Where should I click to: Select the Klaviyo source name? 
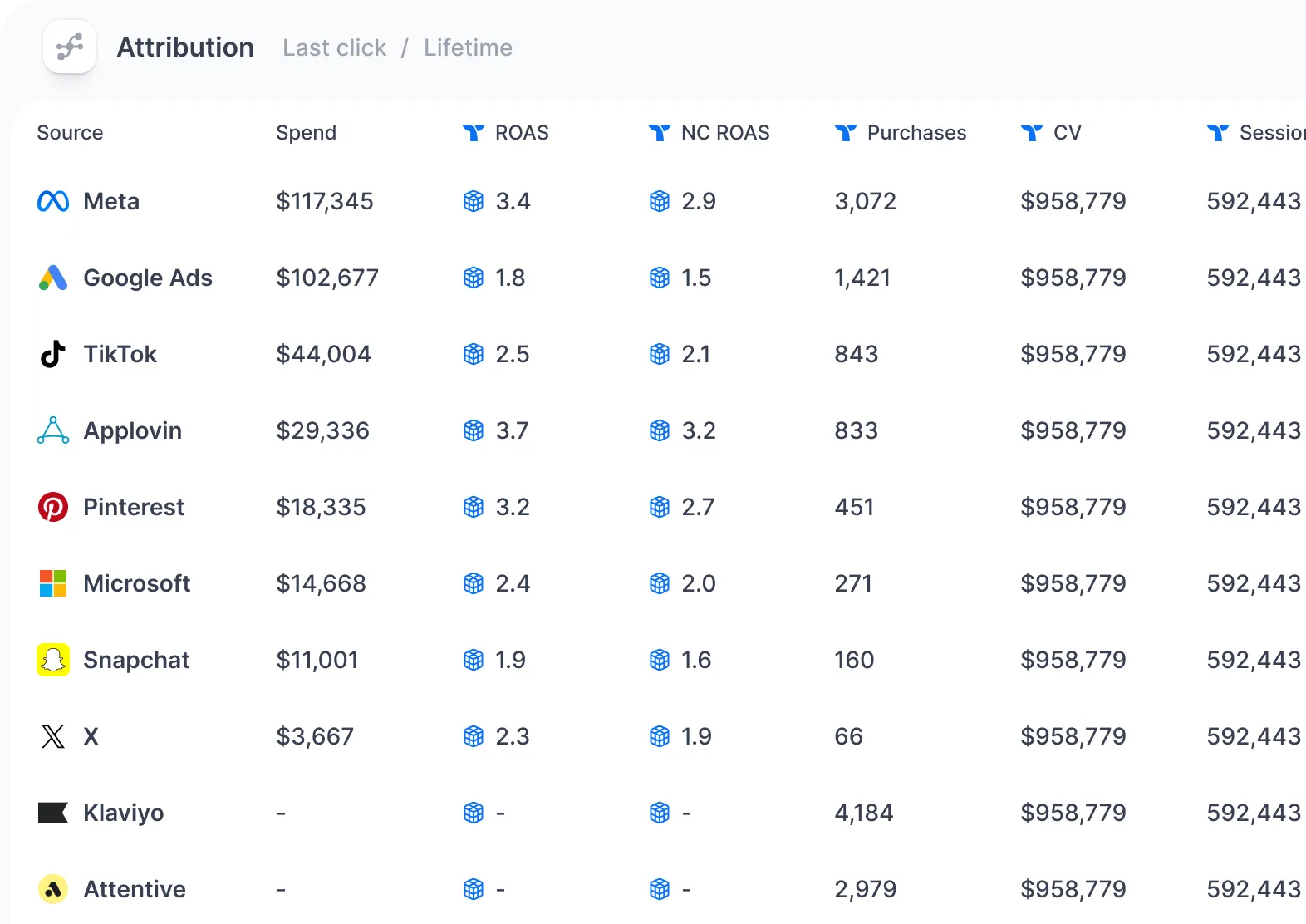point(123,813)
